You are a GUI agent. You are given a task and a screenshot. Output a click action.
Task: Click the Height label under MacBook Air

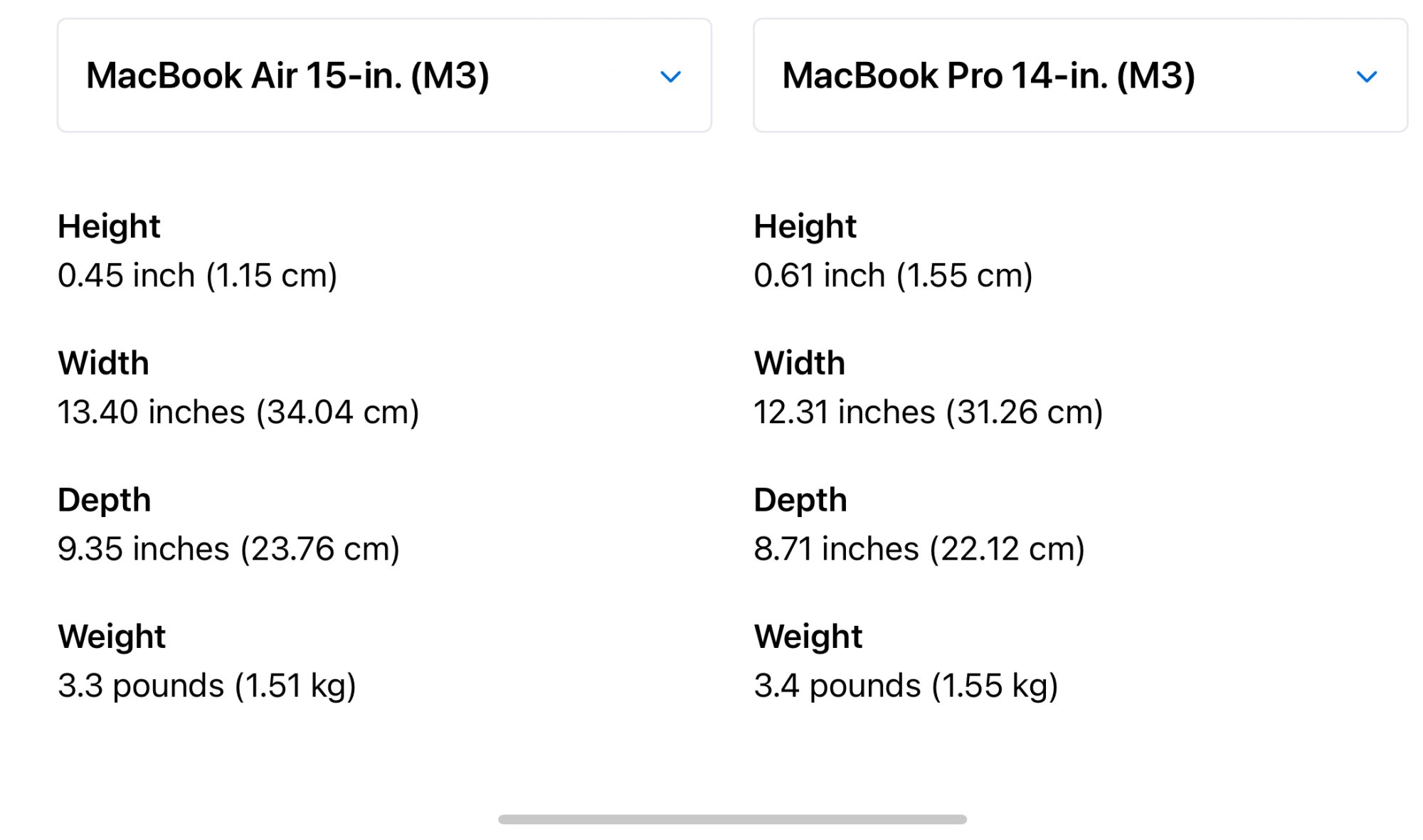click(x=109, y=227)
